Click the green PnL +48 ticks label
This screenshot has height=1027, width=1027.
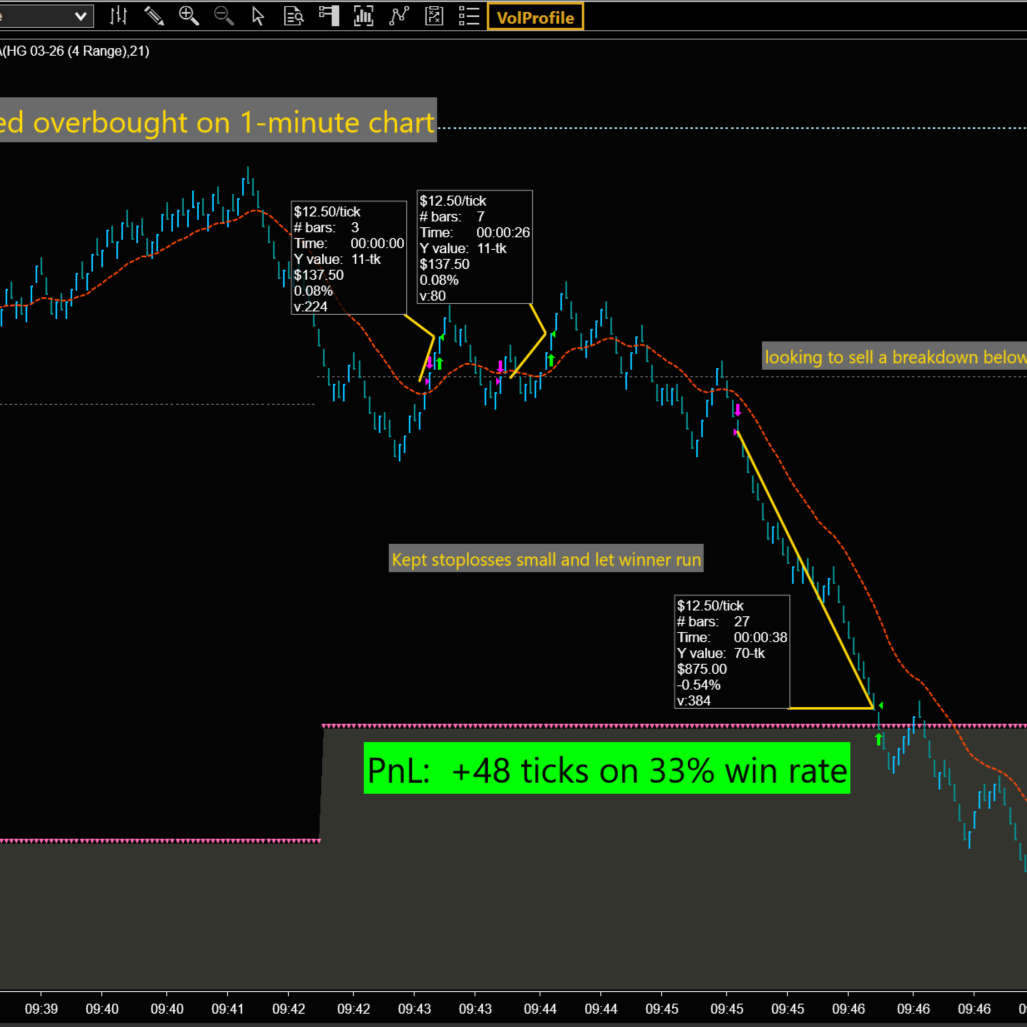tap(607, 768)
